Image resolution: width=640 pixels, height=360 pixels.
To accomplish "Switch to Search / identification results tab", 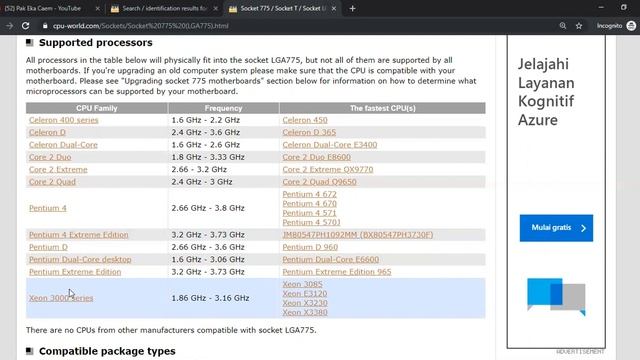I will (x=164, y=8).
